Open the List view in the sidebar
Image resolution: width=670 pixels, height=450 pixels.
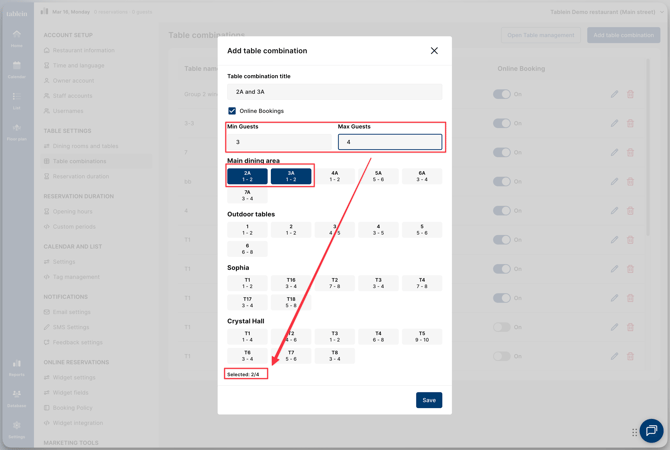(x=16, y=100)
